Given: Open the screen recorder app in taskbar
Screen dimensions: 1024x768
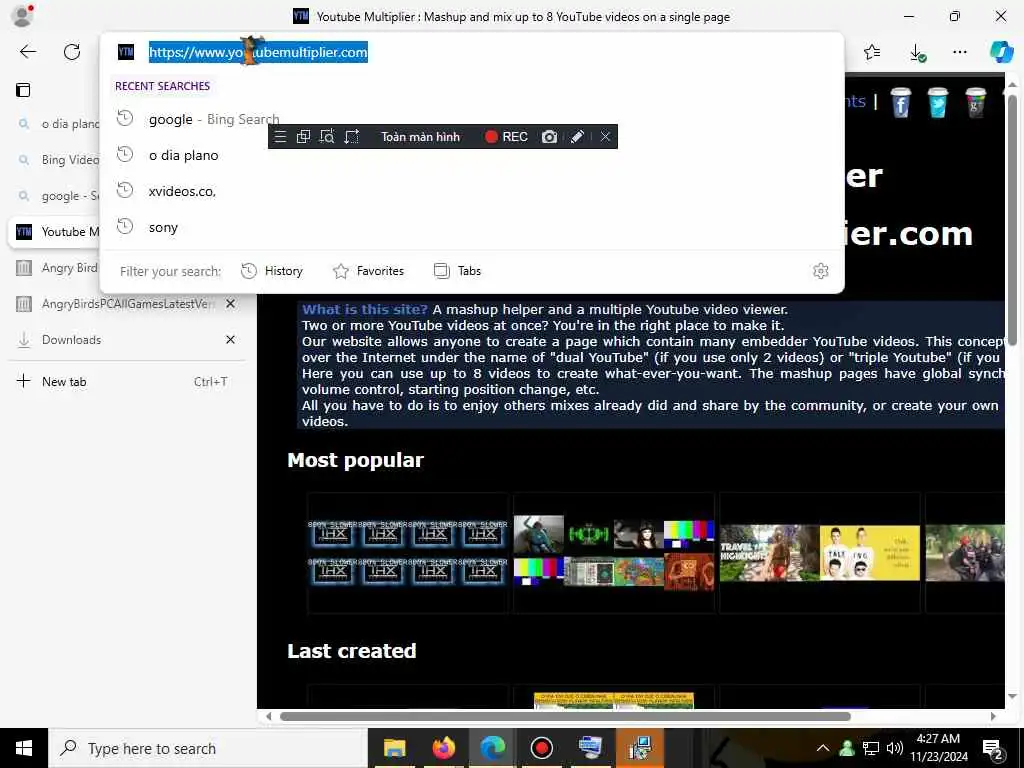Looking at the screenshot, I should pos(541,748).
